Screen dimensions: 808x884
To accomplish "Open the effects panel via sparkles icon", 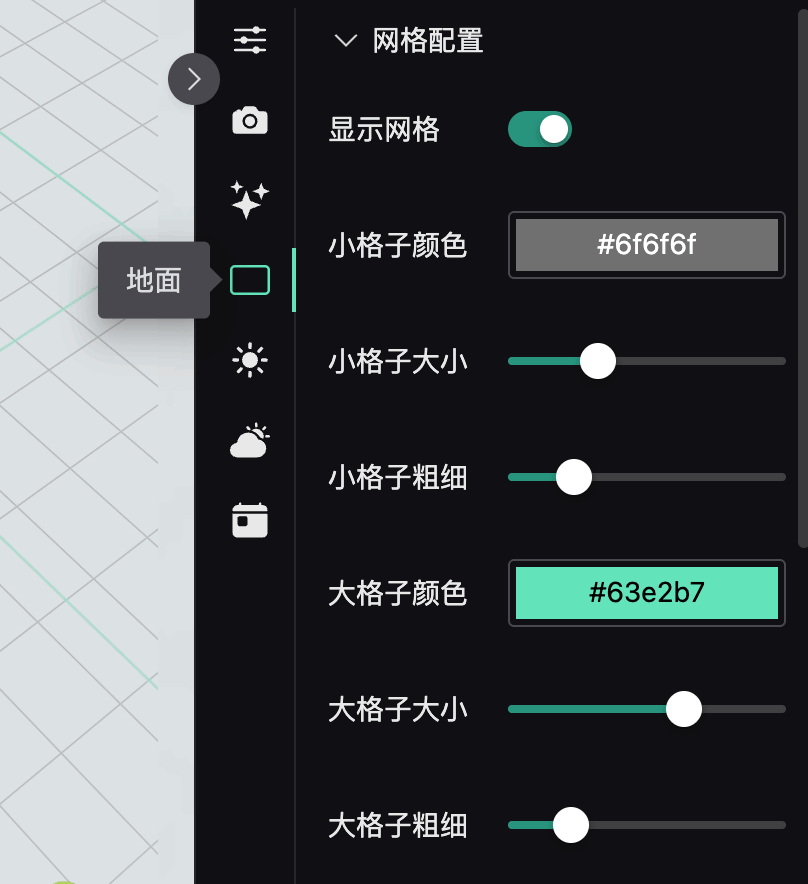I will (248, 199).
